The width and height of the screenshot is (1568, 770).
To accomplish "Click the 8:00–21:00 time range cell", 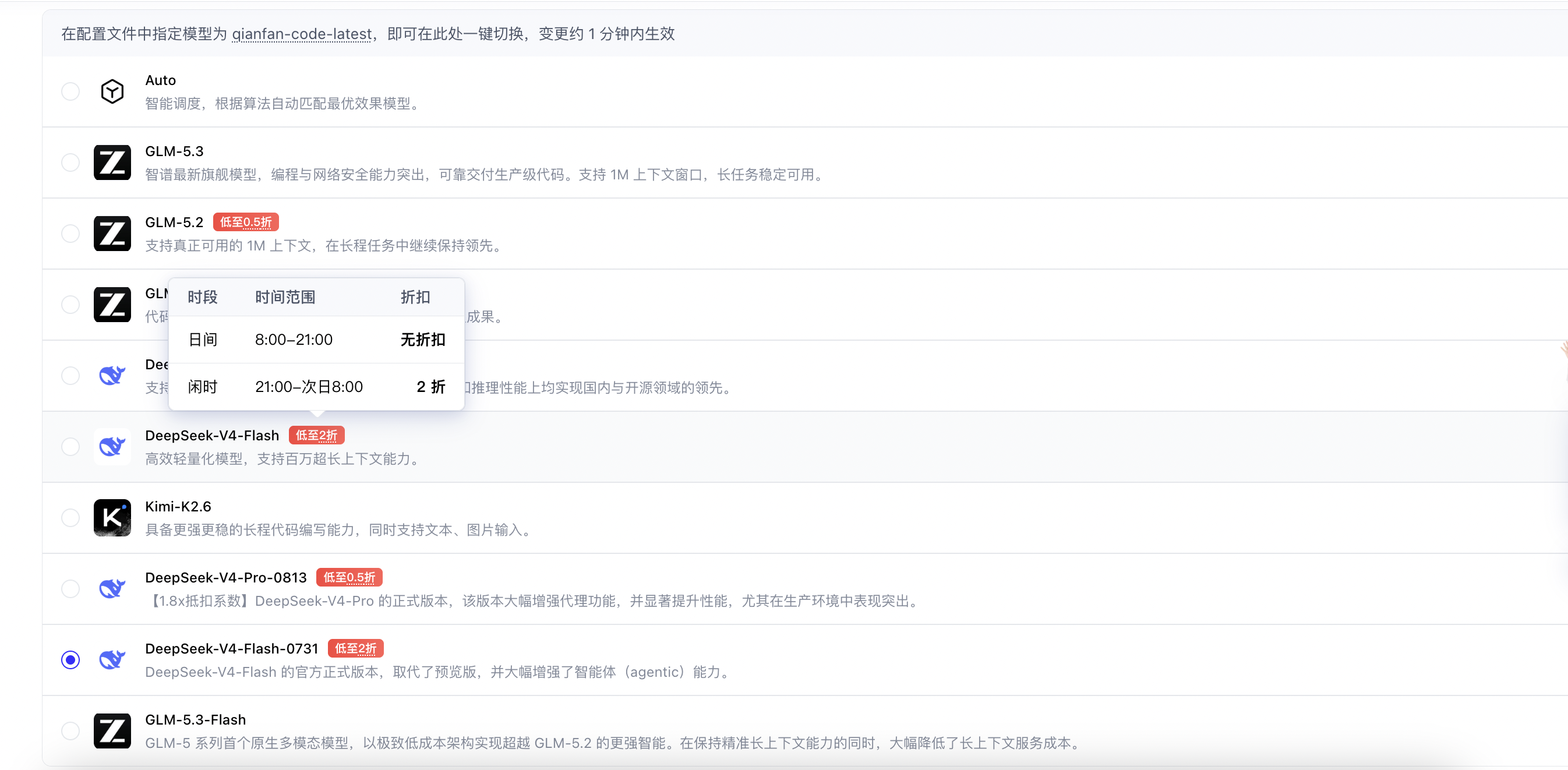I will coord(294,340).
